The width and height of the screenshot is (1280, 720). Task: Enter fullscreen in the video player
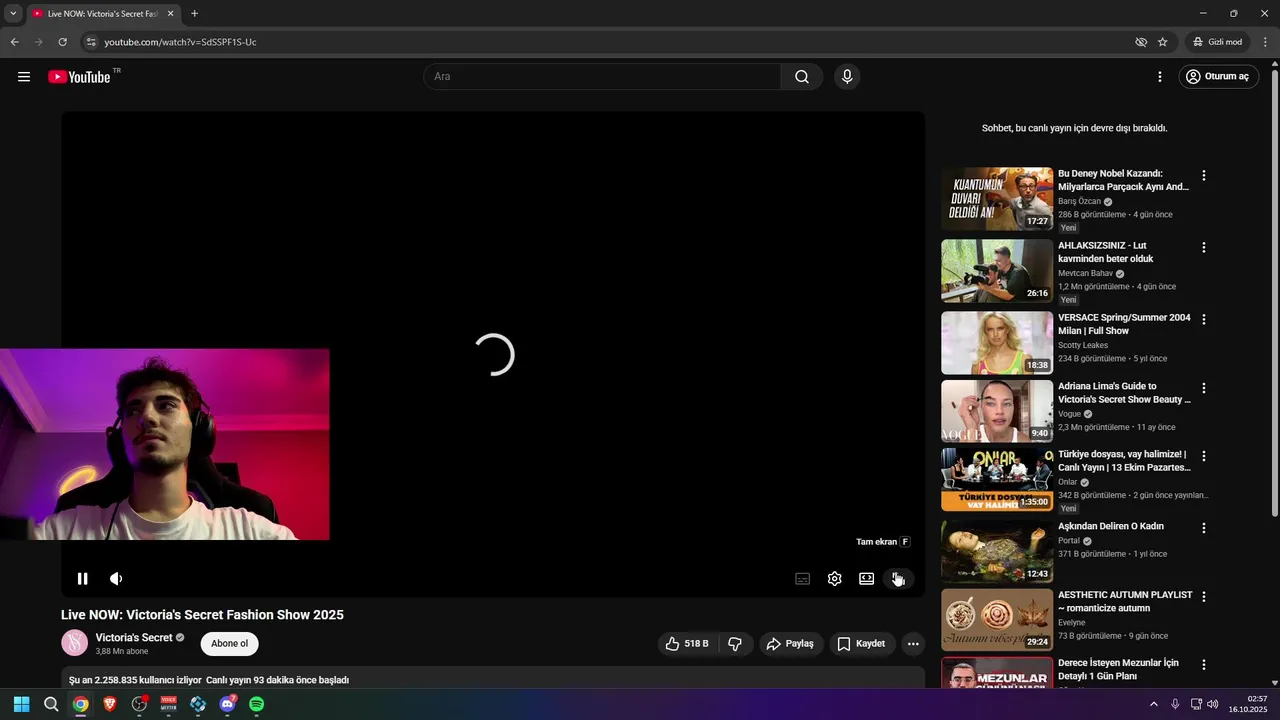click(x=898, y=578)
